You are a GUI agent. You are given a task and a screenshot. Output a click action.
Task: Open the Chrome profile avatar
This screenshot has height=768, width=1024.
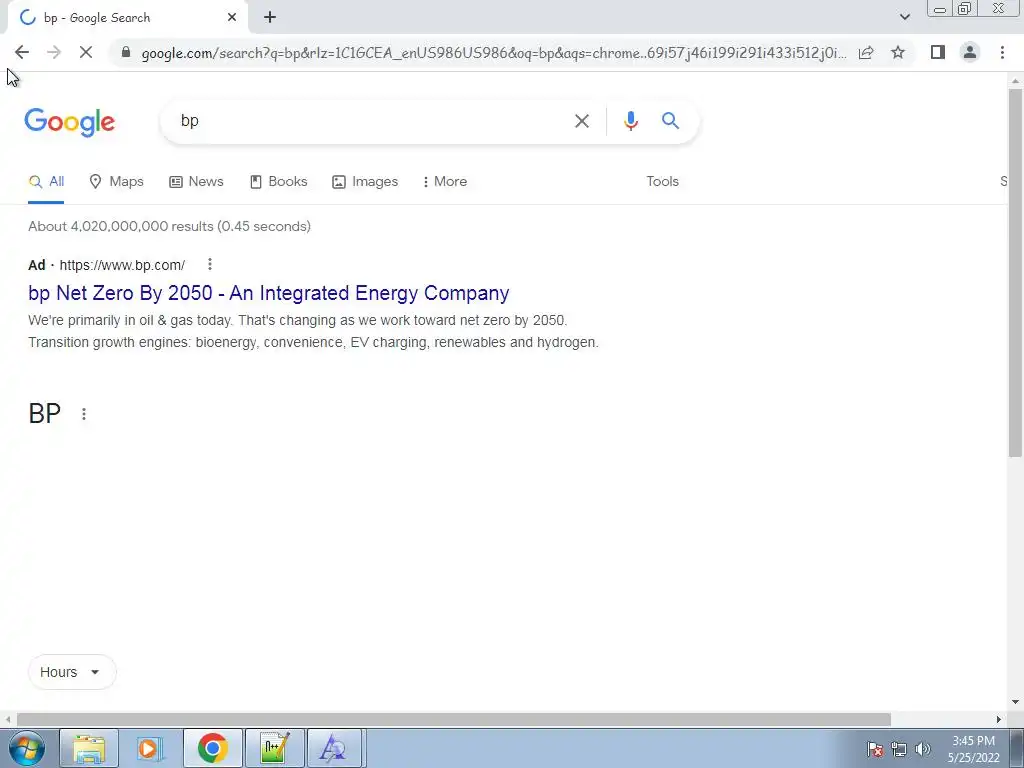tap(970, 52)
